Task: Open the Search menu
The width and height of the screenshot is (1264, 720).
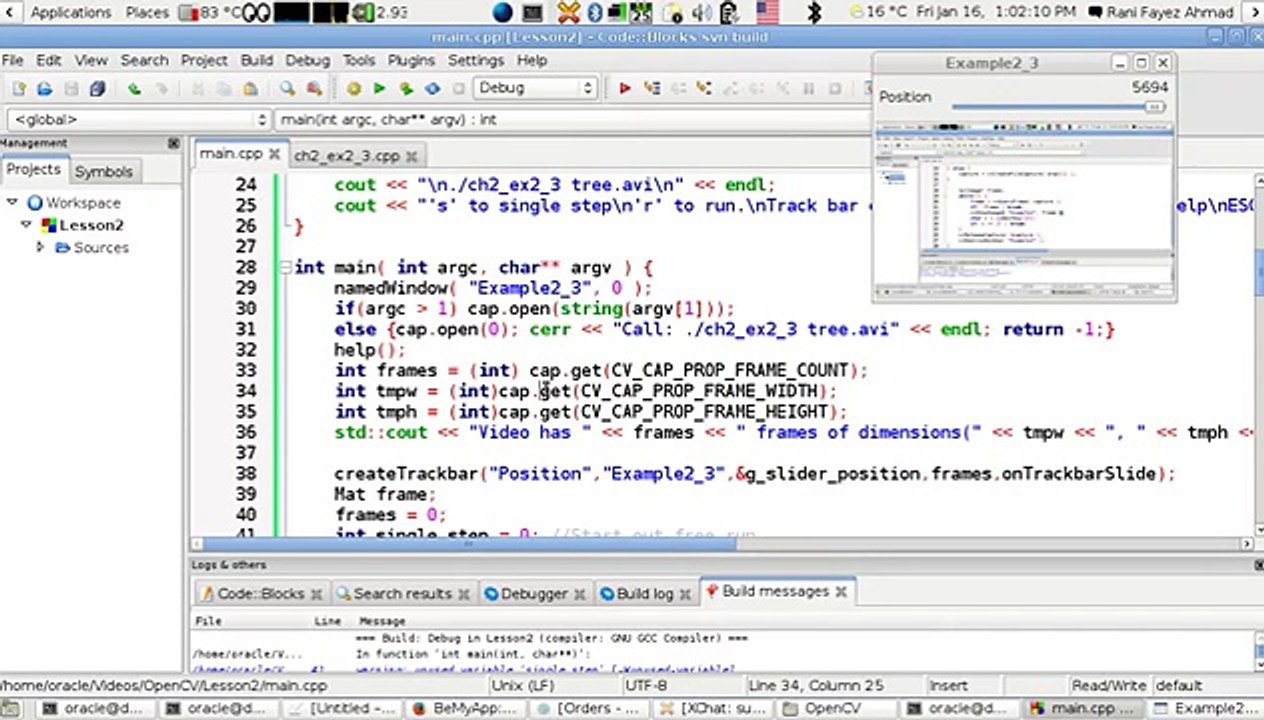Action: (x=144, y=60)
